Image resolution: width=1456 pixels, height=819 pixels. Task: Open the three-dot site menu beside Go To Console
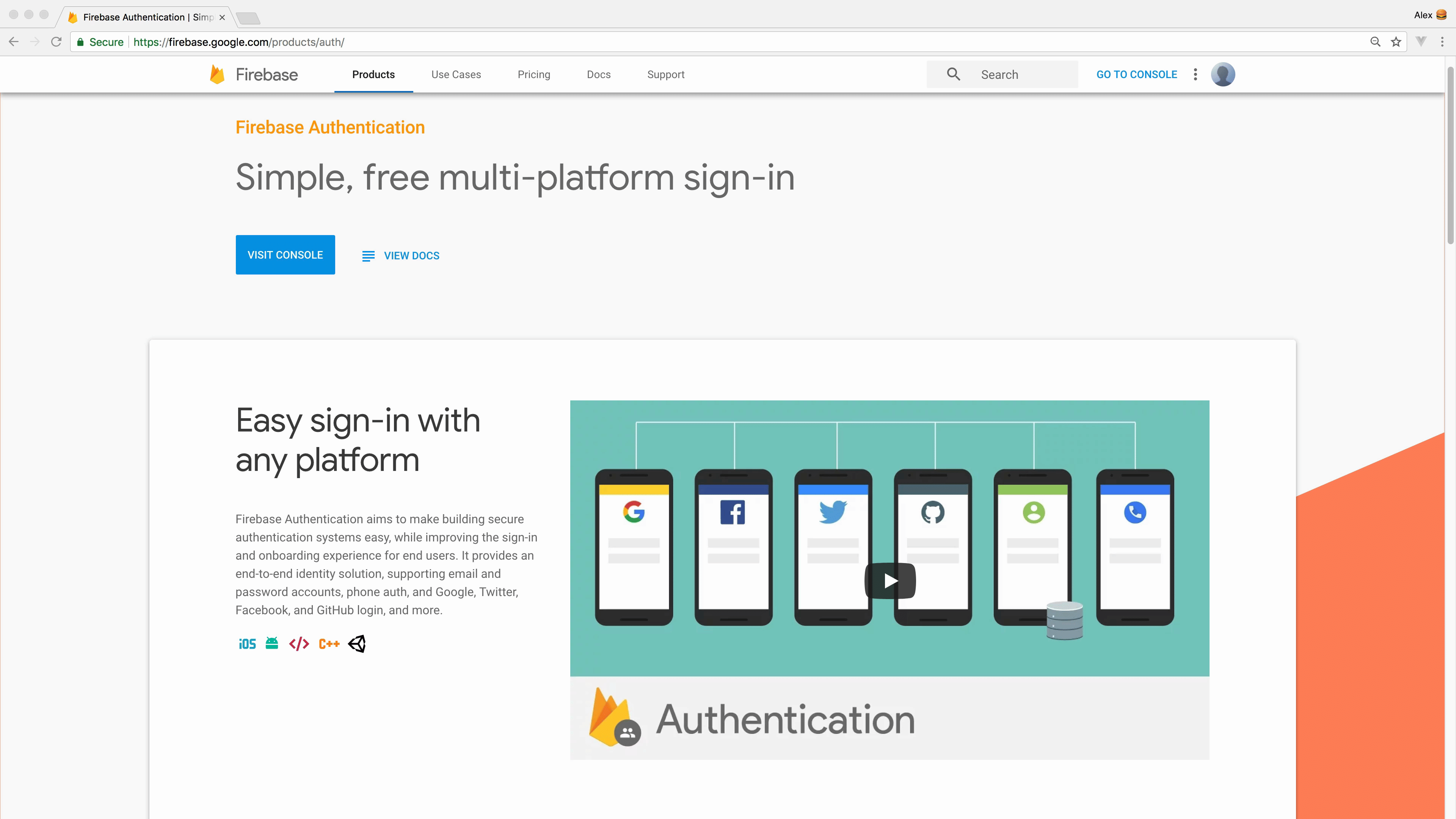point(1195,75)
